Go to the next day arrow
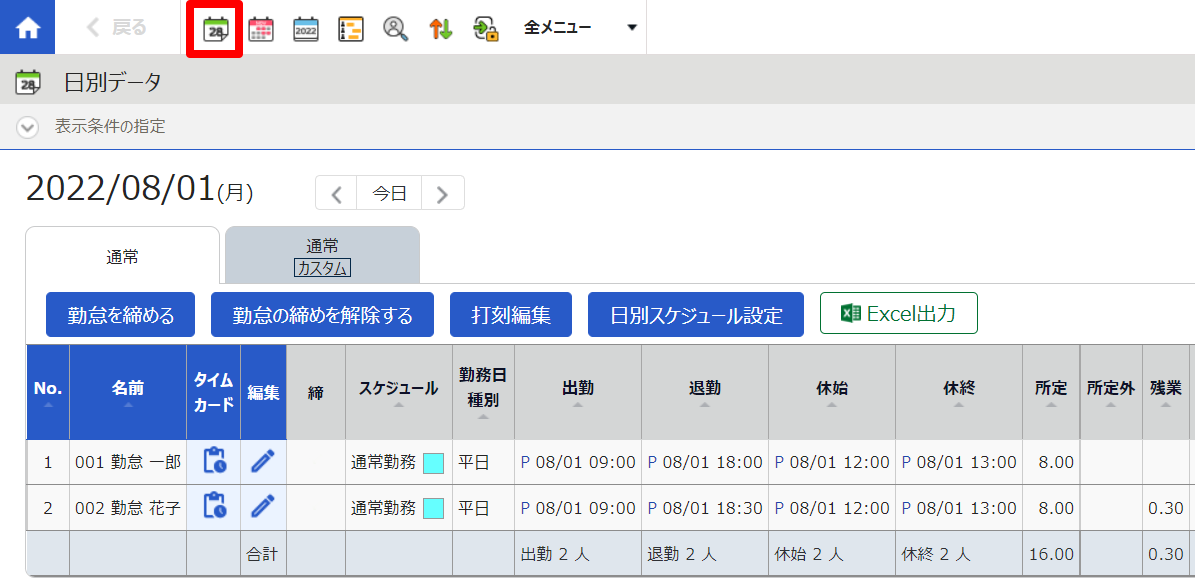 pos(442,193)
